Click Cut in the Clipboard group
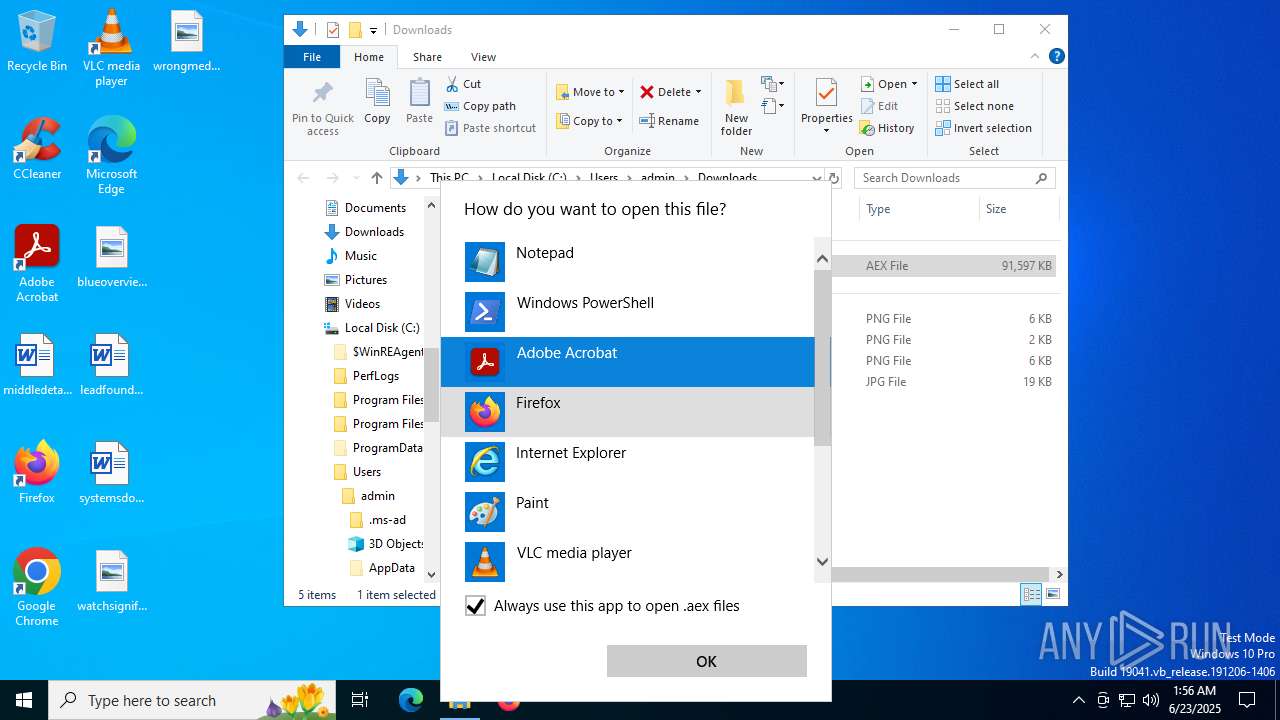1280x720 pixels. (x=463, y=84)
